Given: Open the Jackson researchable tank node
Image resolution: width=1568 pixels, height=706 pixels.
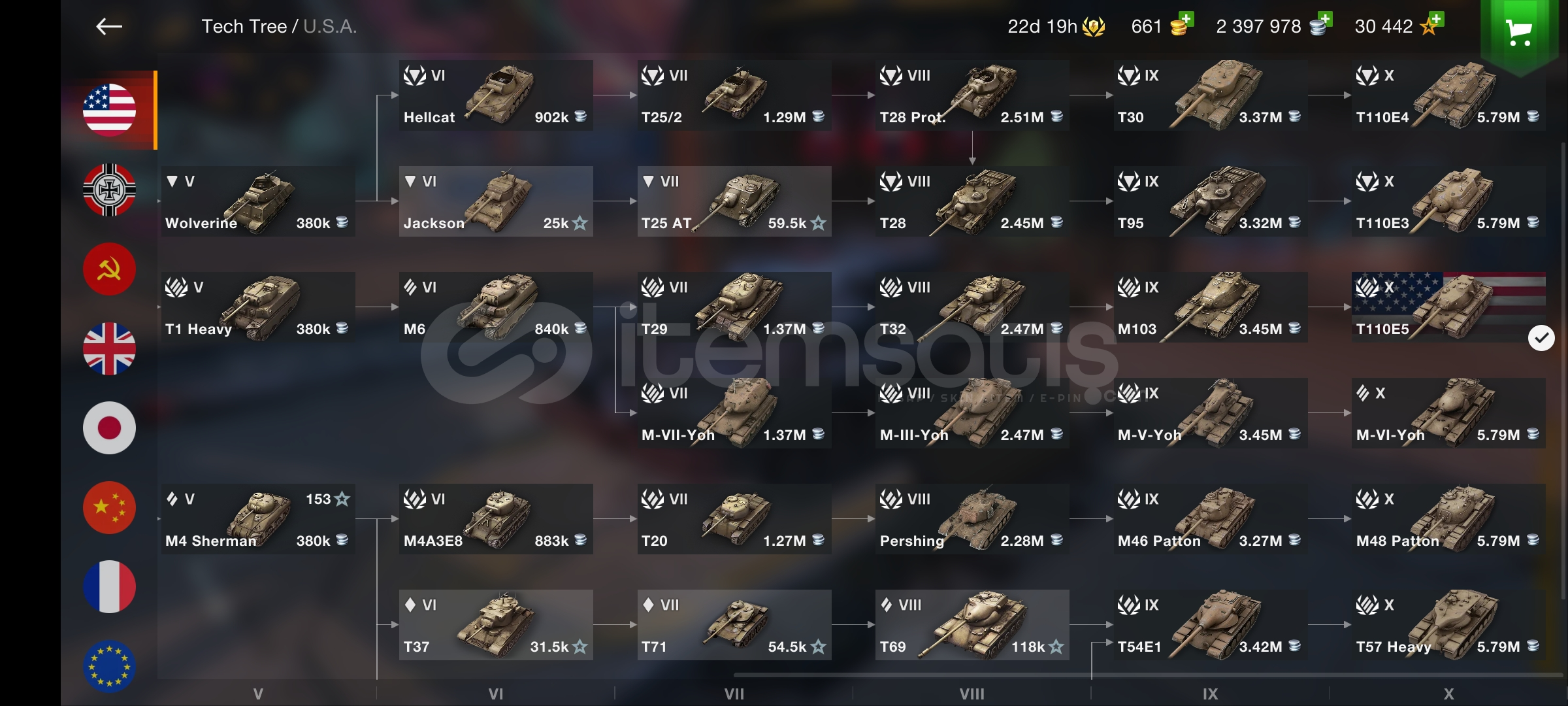Looking at the screenshot, I should 496,201.
